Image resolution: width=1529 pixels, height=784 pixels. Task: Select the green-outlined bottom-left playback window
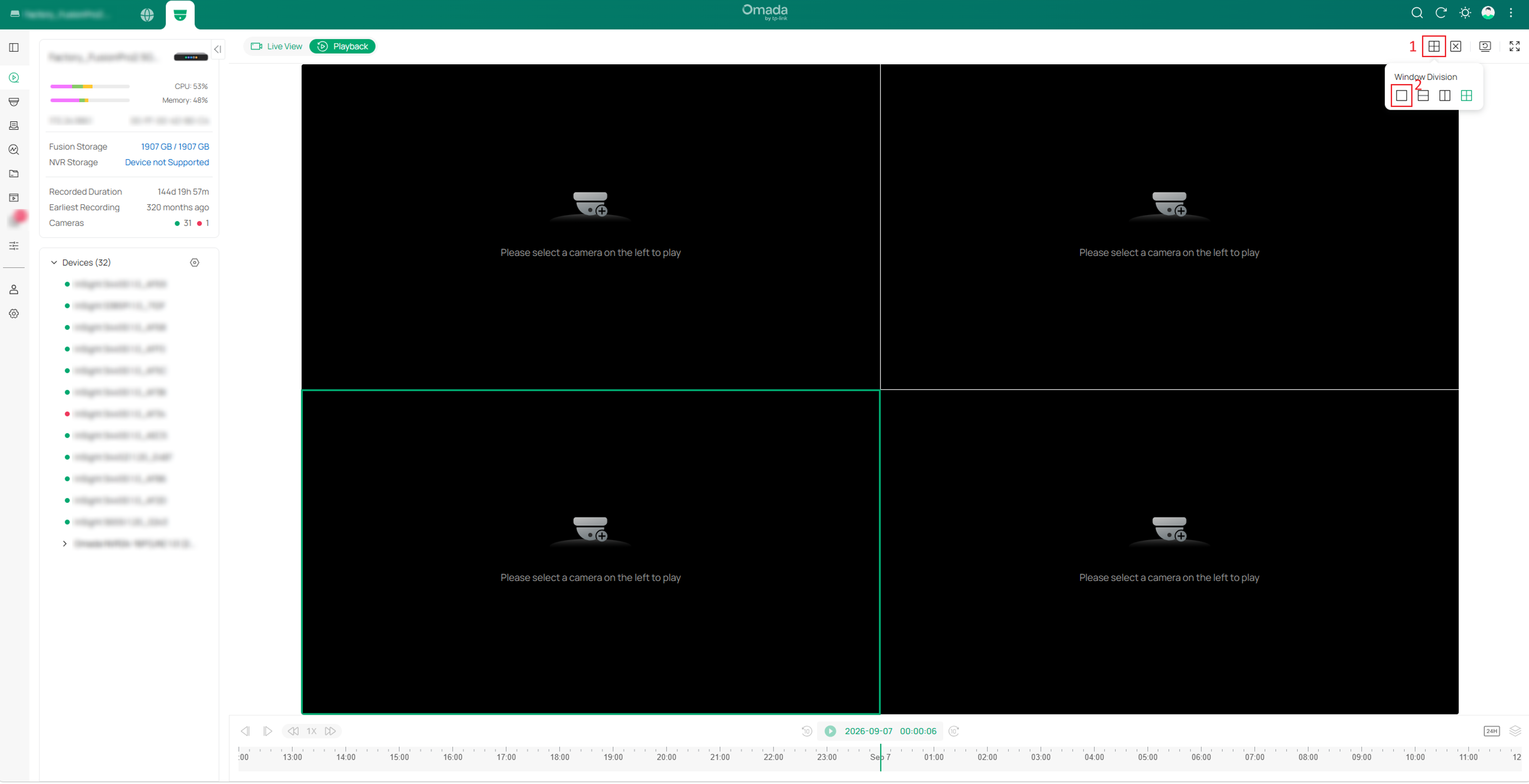[591, 552]
